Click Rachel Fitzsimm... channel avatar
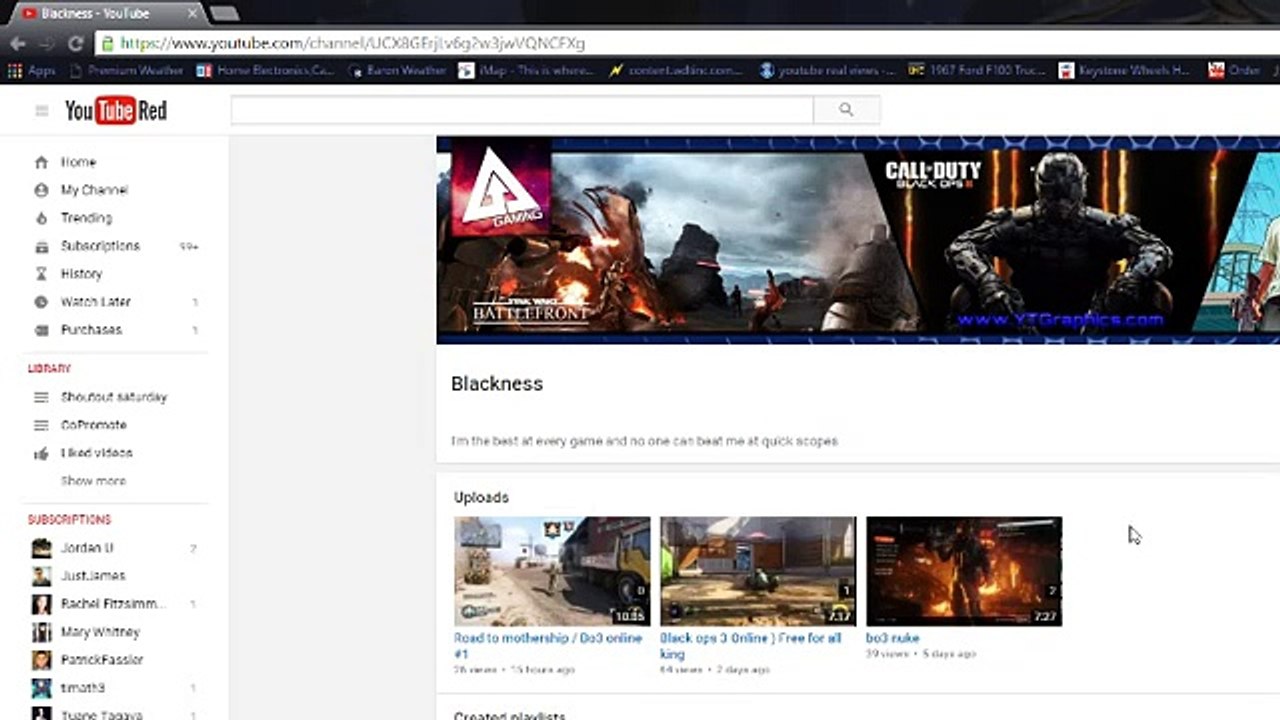 pos(41,604)
